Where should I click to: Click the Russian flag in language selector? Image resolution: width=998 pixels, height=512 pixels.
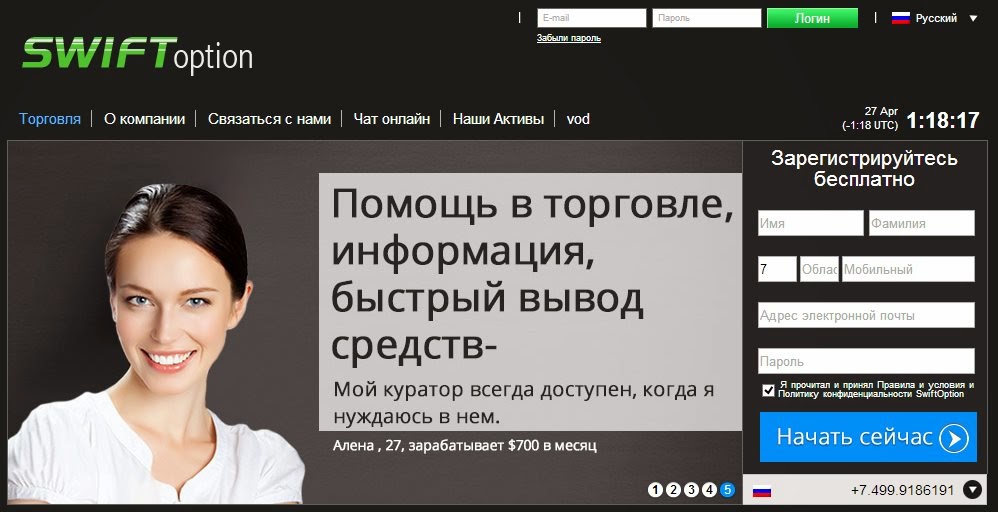coord(901,18)
